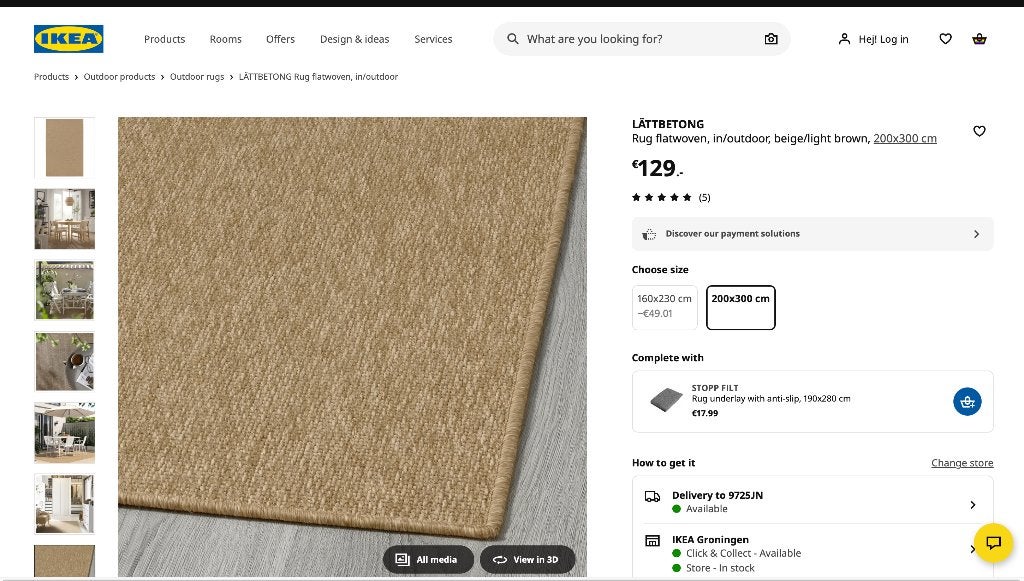Click Change store link
Image resolution: width=1024 pixels, height=581 pixels.
tap(962, 463)
